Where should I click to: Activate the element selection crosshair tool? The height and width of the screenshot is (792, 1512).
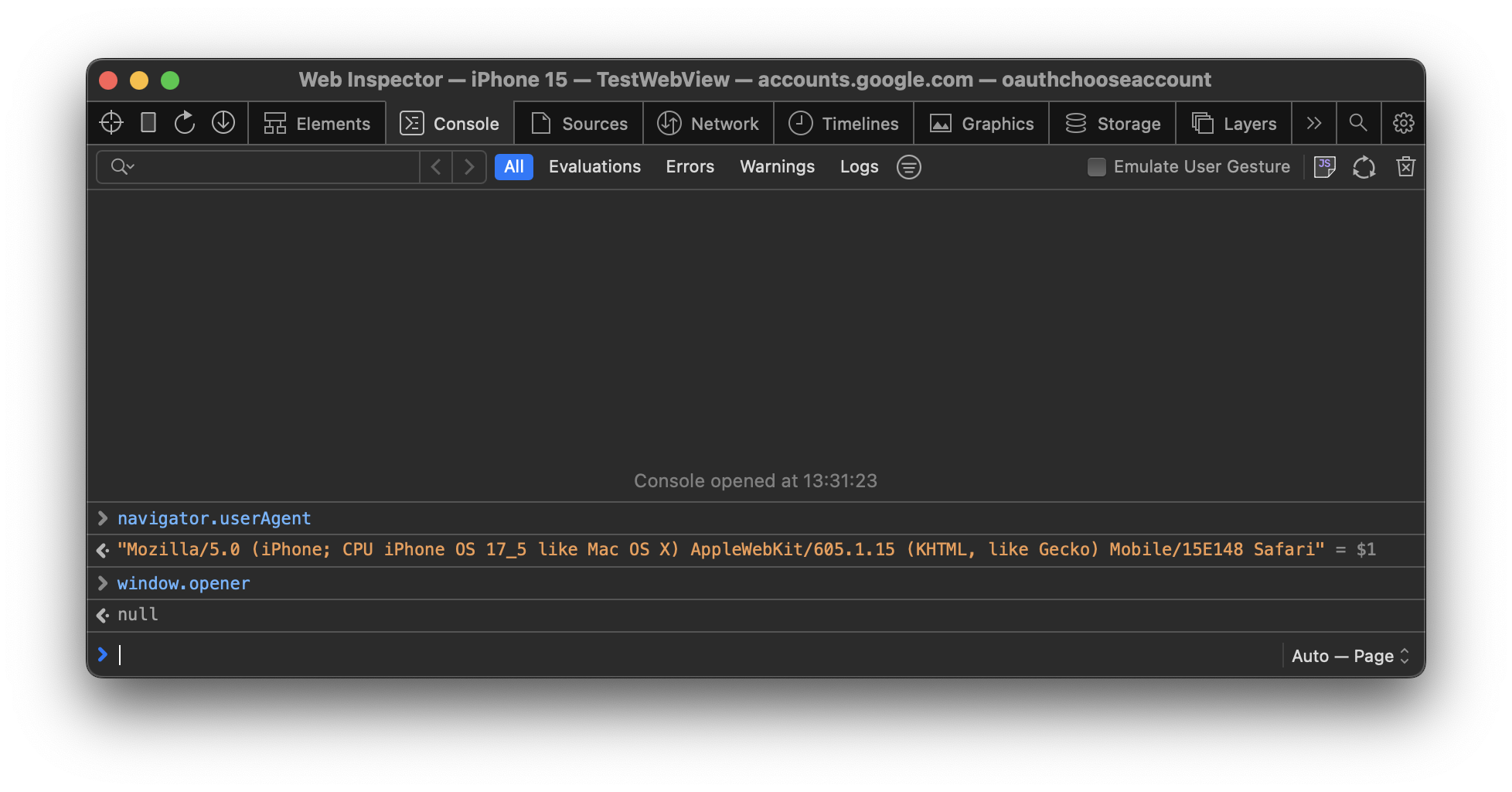[111, 122]
